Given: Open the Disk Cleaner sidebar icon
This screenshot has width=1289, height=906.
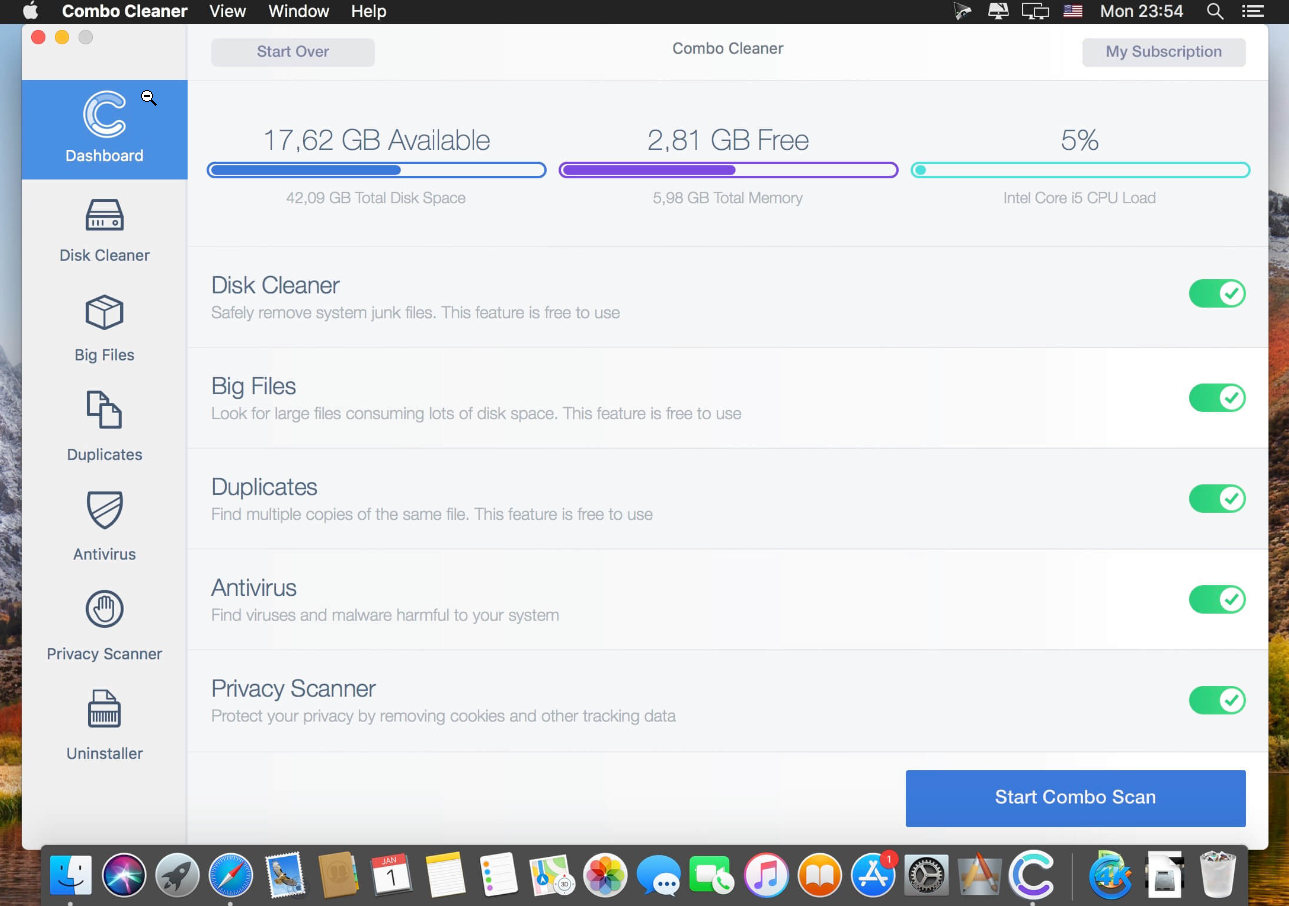Looking at the screenshot, I should tap(104, 216).
